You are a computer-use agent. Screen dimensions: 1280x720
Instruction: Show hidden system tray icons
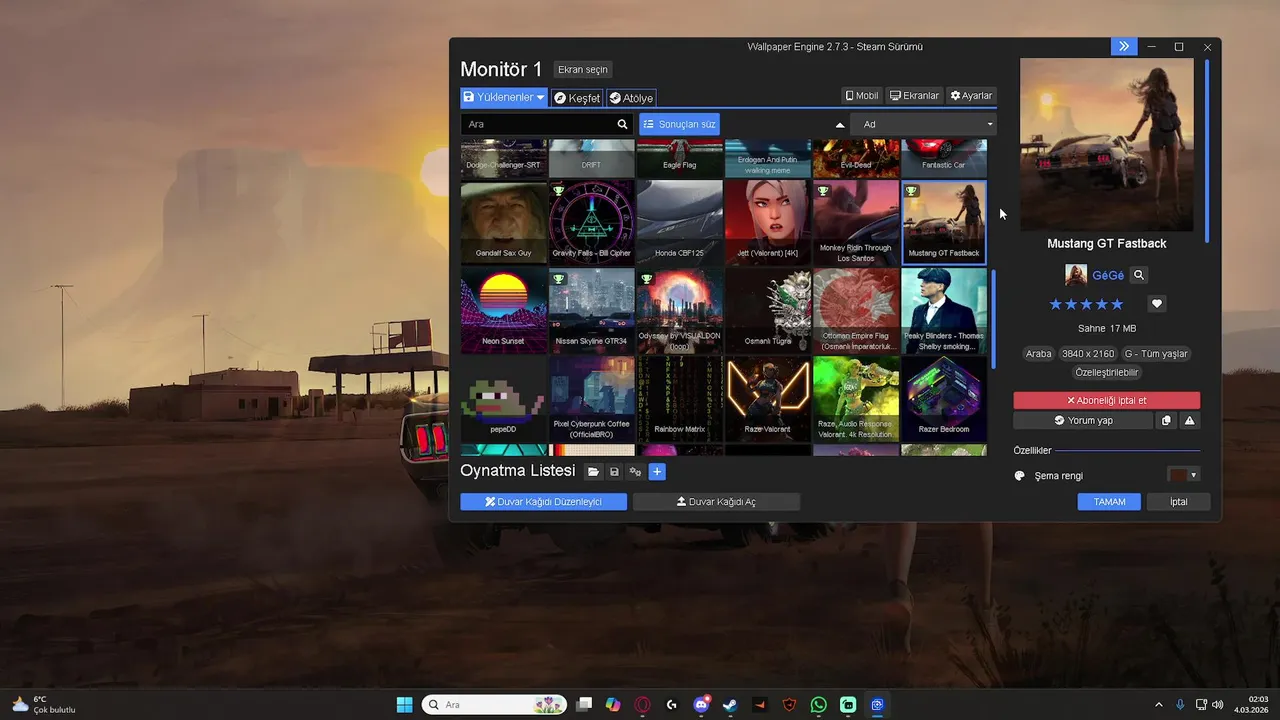tap(1159, 705)
